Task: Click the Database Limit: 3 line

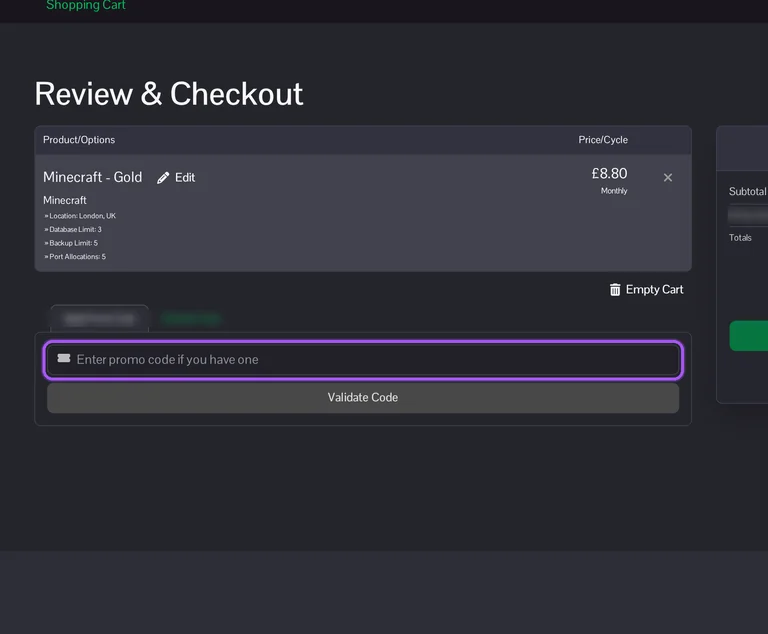Action: (73, 229)
